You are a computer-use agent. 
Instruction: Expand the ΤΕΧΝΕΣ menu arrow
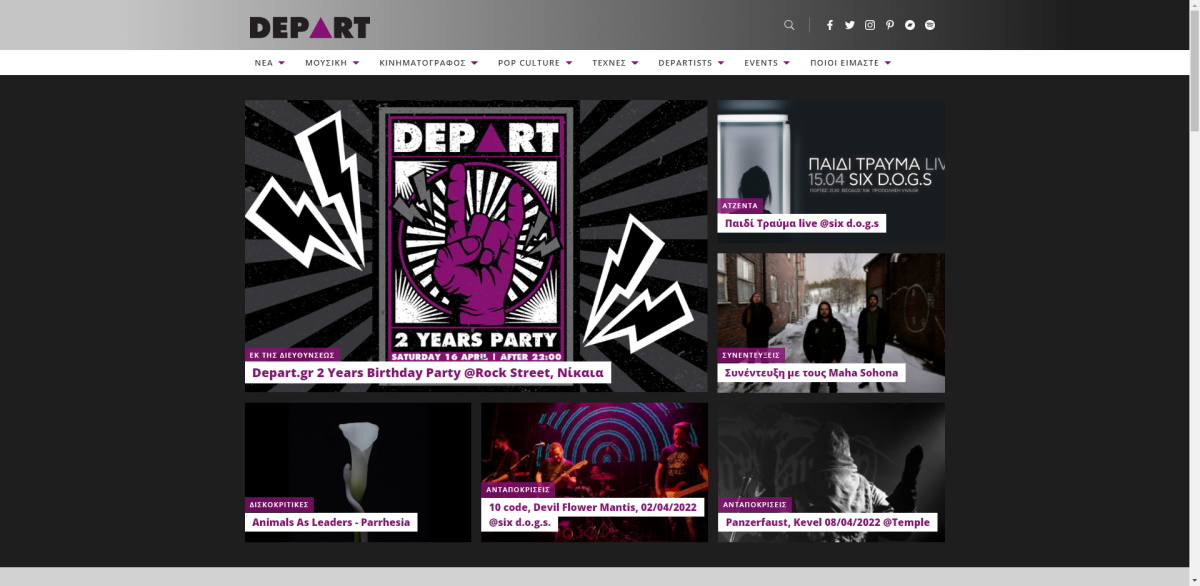click(634, 63)
